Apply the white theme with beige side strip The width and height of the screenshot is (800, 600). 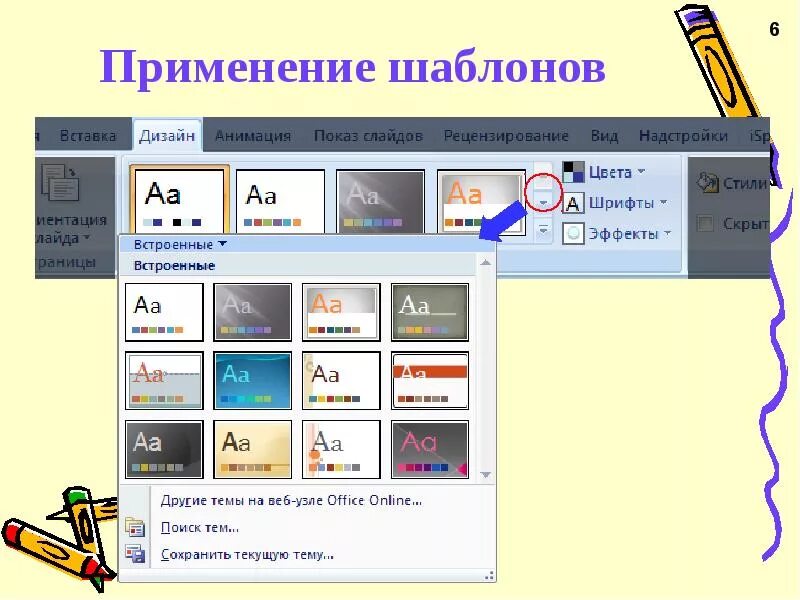(341, 380)
